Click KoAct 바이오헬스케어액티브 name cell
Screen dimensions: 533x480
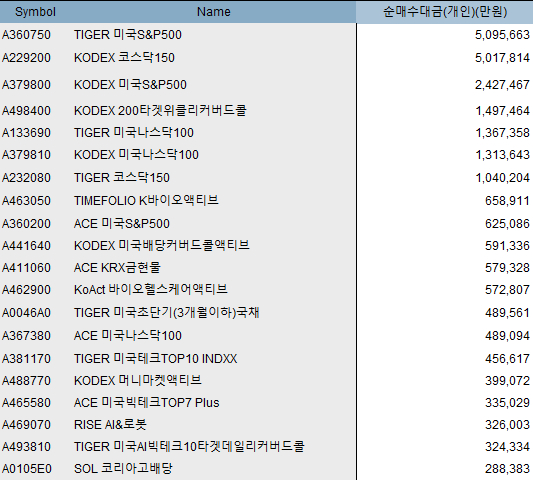151,290
